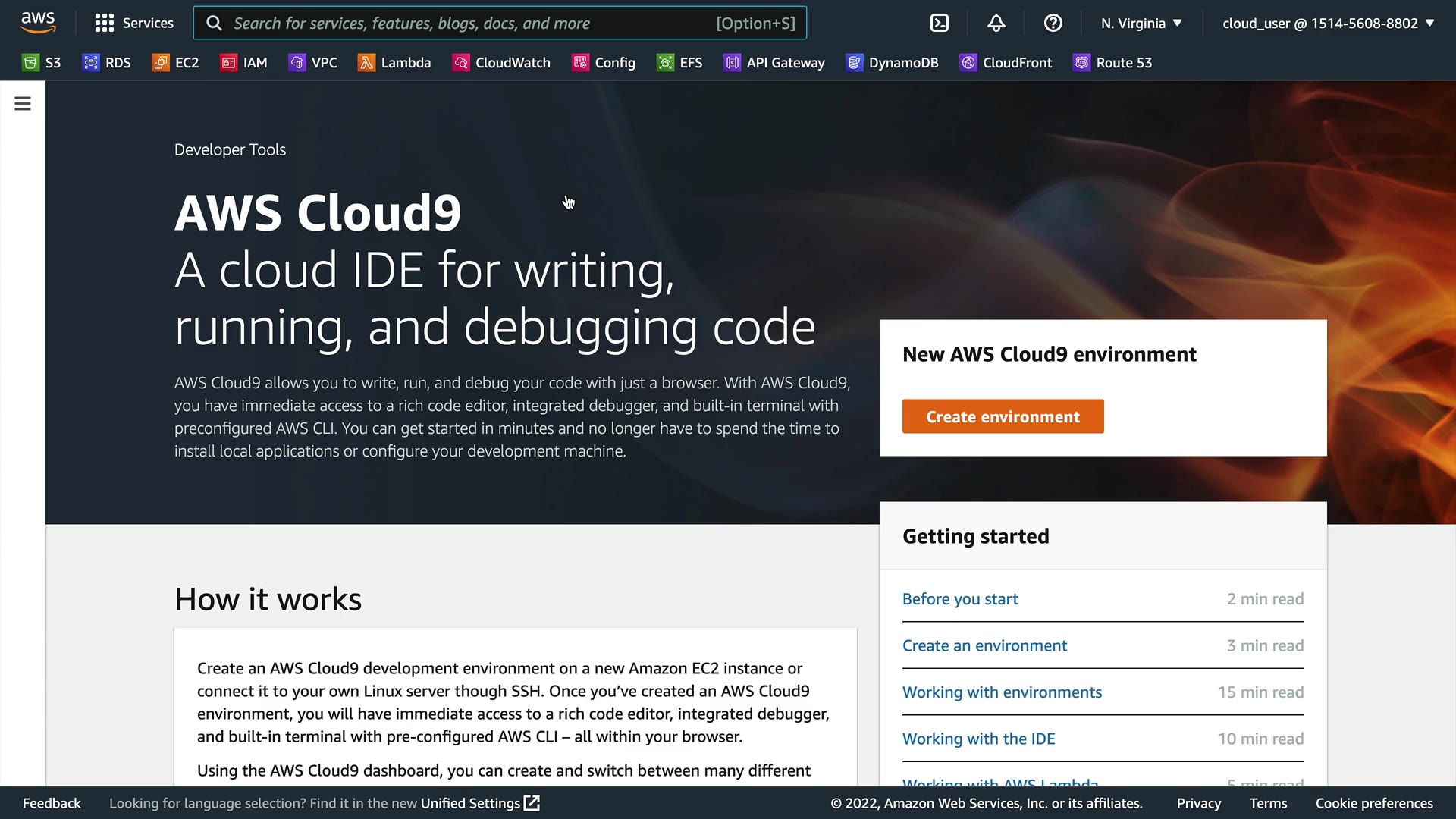This screenshot has width=1456, height=819.
Task: Open the Working with environments link
Action: click(1002, 692)
